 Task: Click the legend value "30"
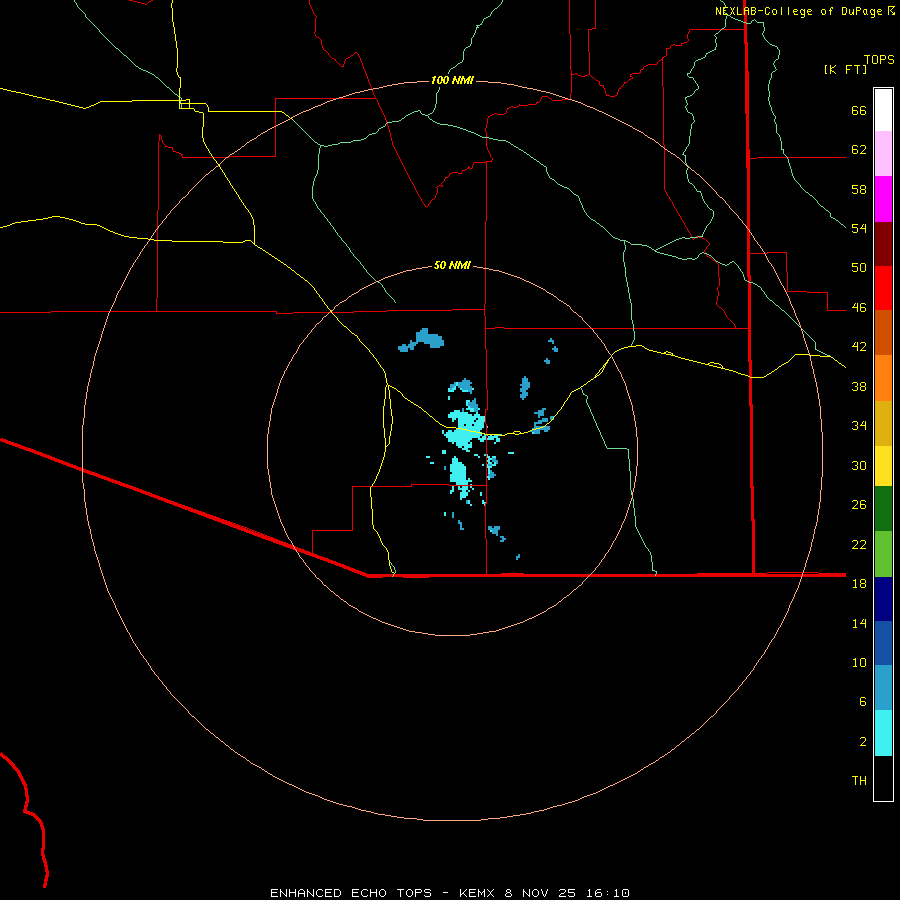click(x=859, y=465)
